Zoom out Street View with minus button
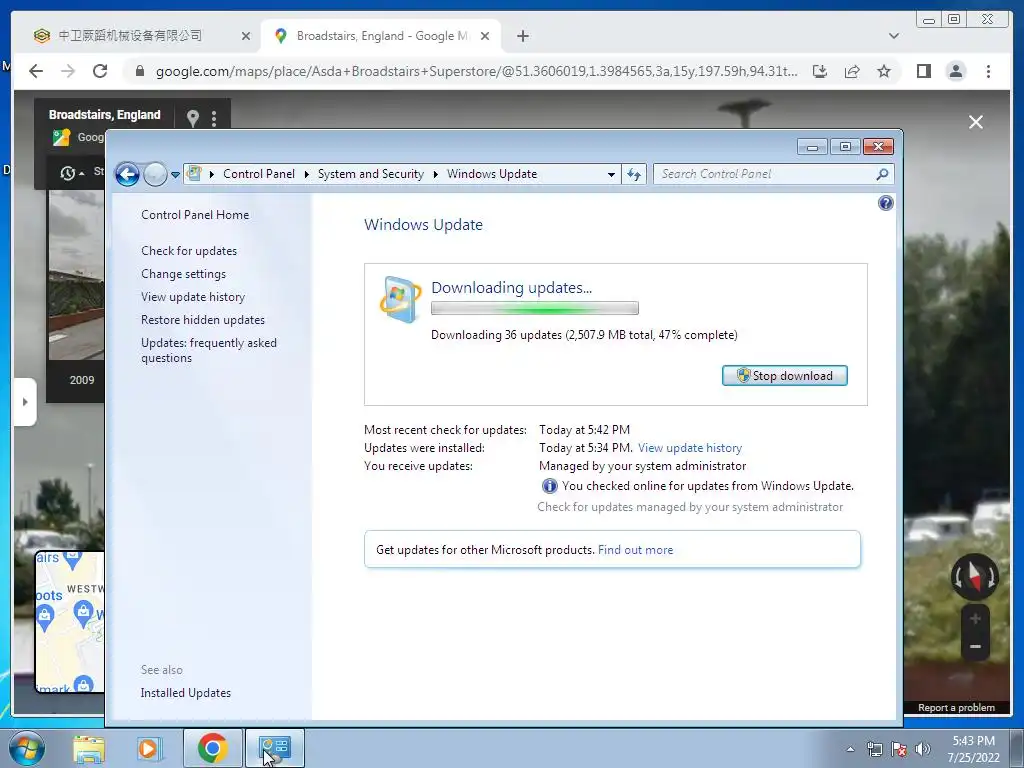 975,647
